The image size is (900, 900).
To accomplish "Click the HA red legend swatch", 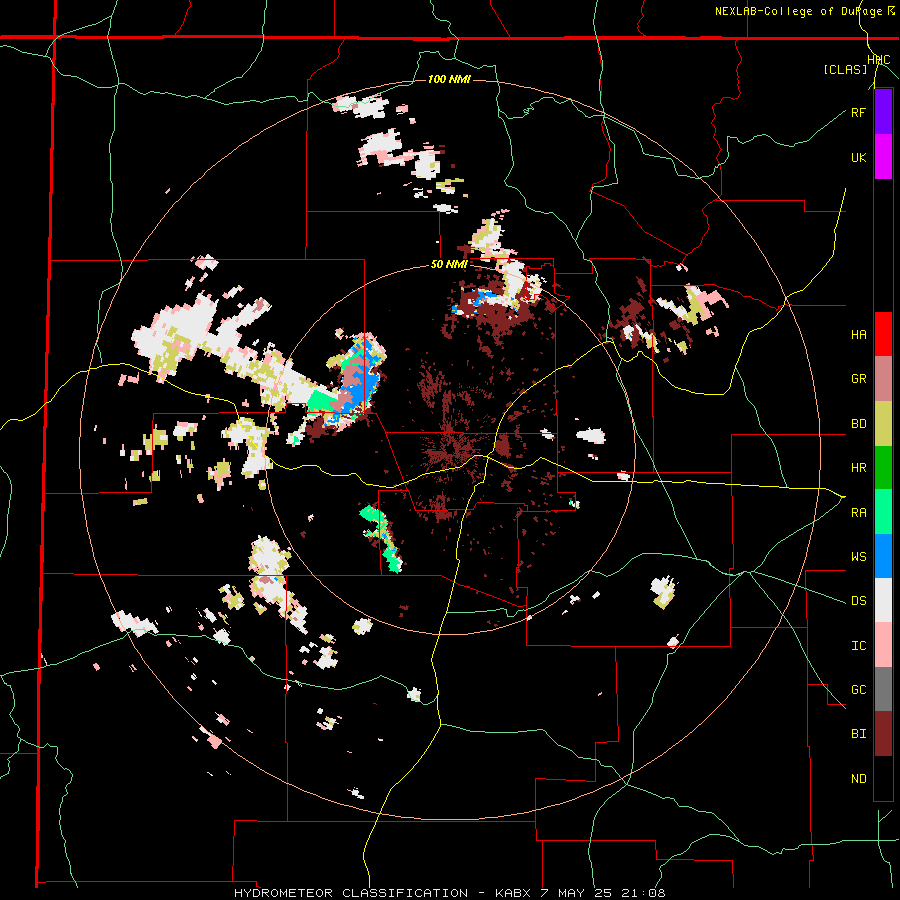I will coord(883,334).
